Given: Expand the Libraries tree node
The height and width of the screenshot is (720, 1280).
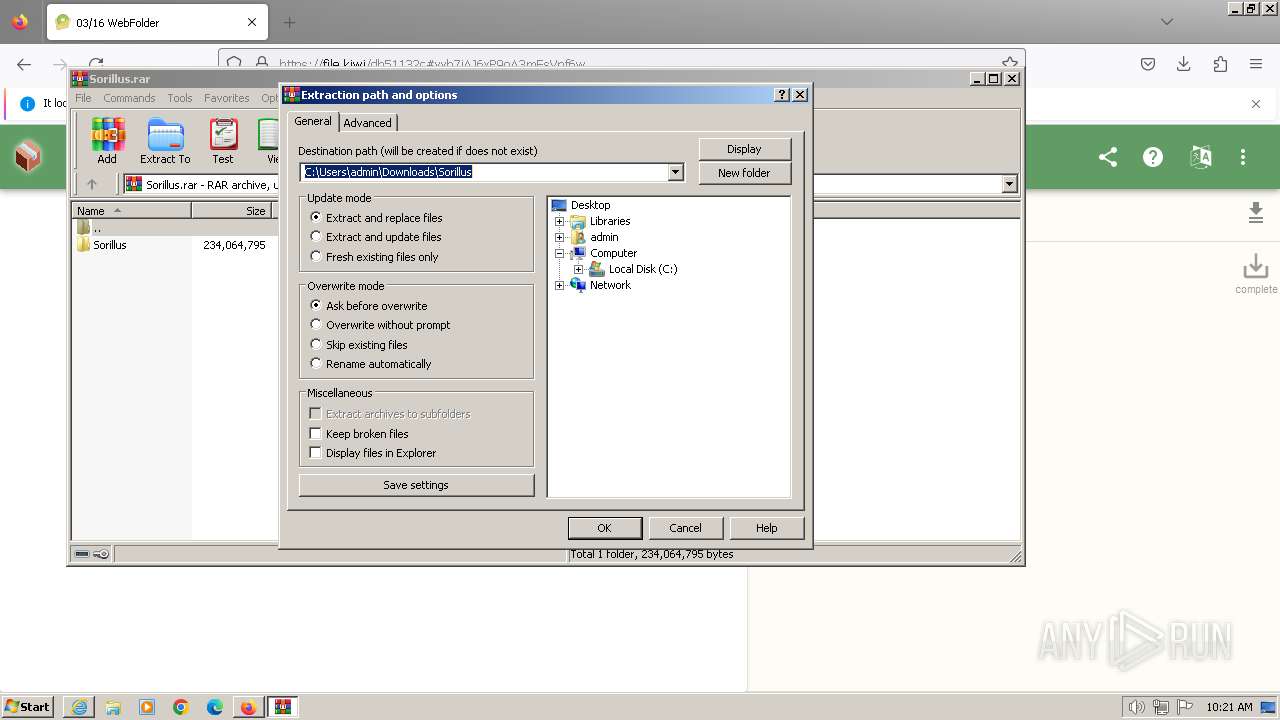Looking at the screenshot, I should pyautogui.click(x=560, y=221).
